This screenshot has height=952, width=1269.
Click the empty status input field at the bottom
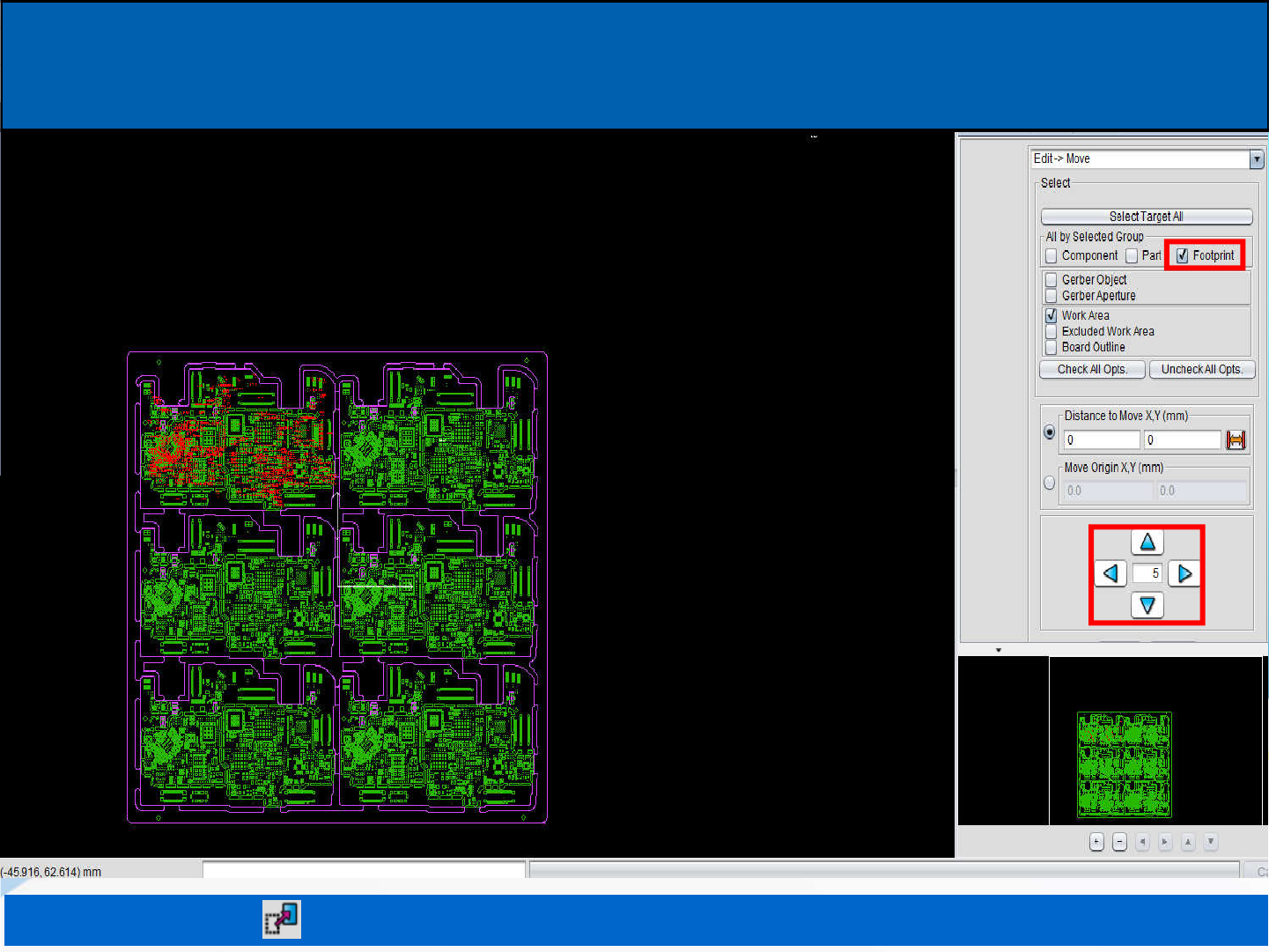364,870
